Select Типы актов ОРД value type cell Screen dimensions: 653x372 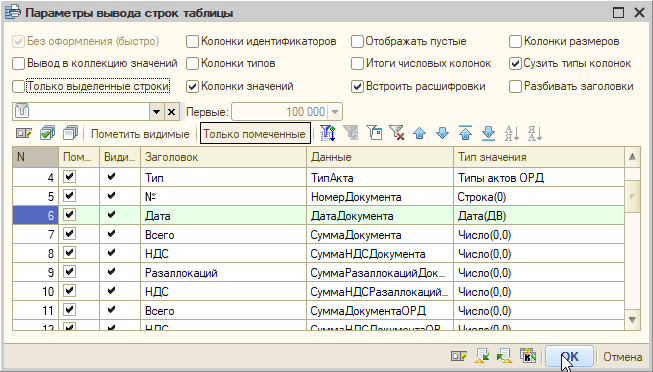pos(539,178)
